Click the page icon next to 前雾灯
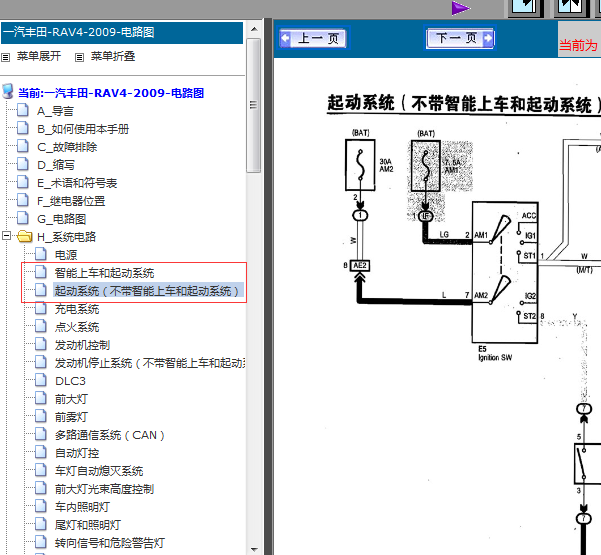This screenshot has width=601, height=555. point(41,415)
